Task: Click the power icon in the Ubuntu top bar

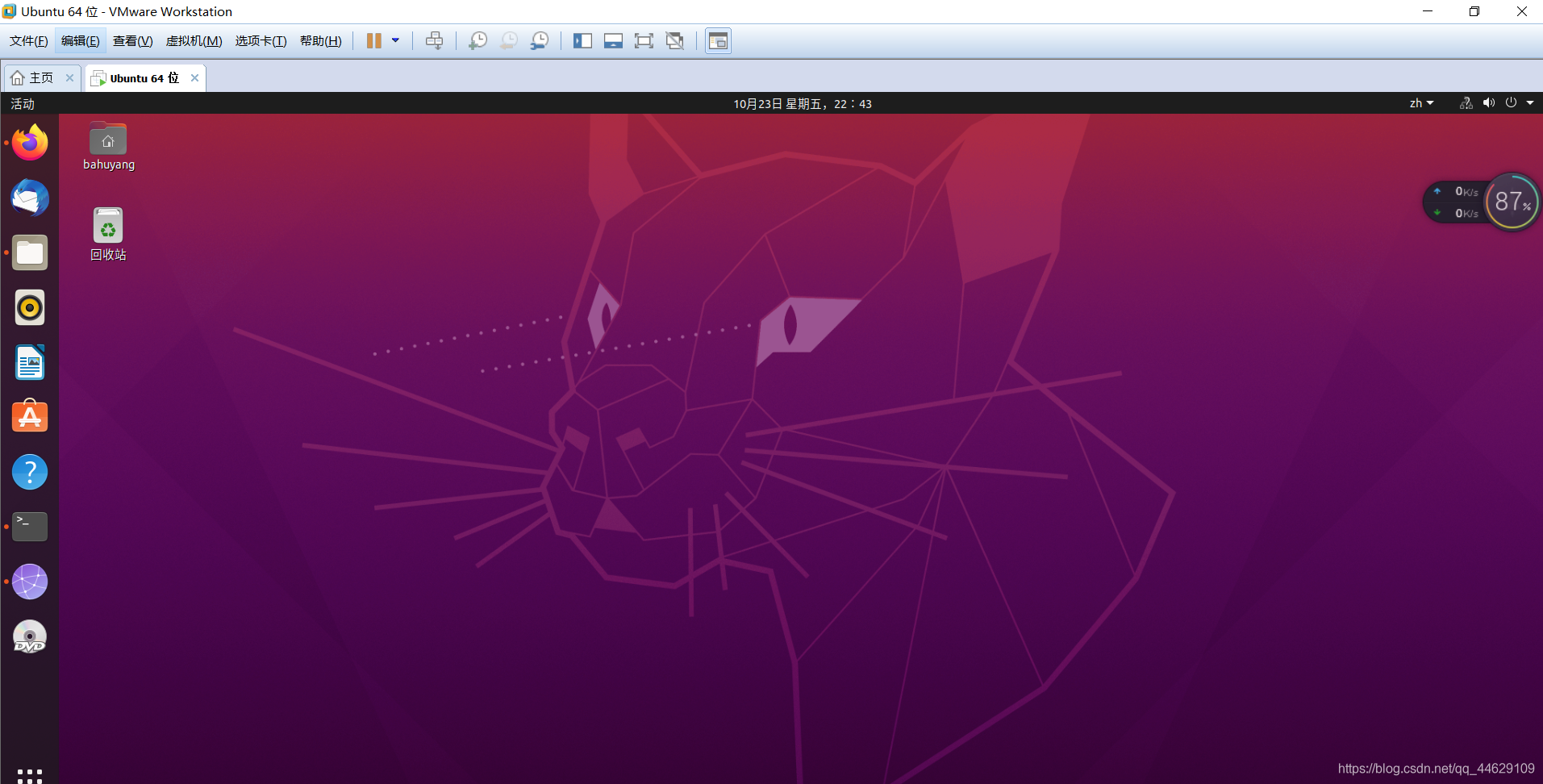Action: (1511, 102)
